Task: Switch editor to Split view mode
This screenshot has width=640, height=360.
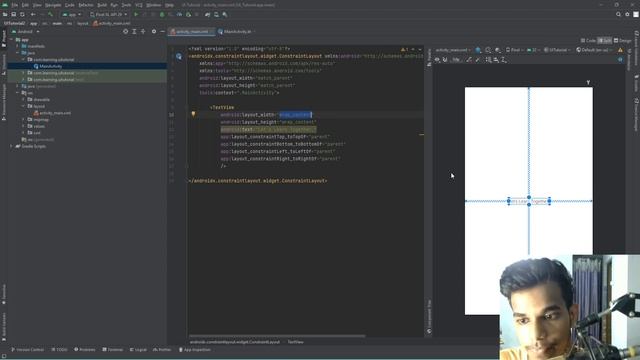Action: point(605,40)
